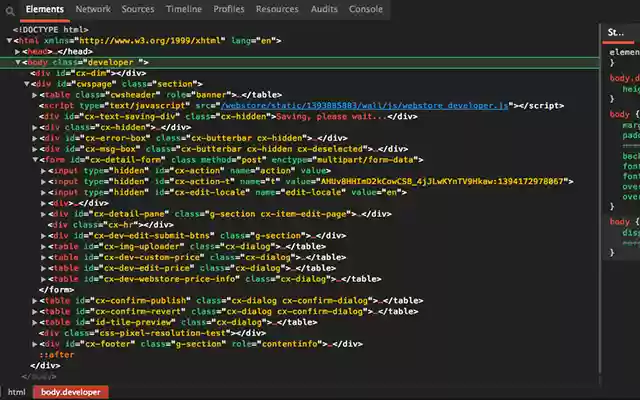Expand the cx-footer div
640x400 pixels.
click(x=35, y=344)
